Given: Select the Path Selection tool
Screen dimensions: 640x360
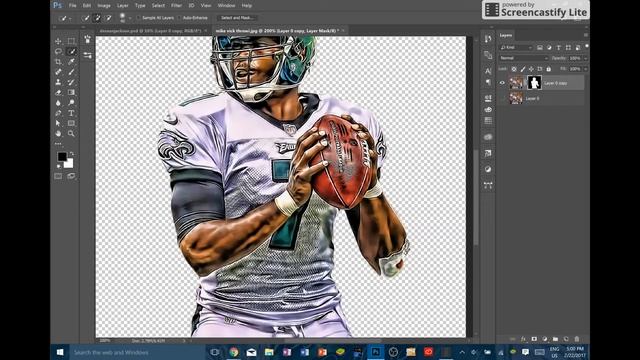Looking at the screenshot, I should coord(58,123).
